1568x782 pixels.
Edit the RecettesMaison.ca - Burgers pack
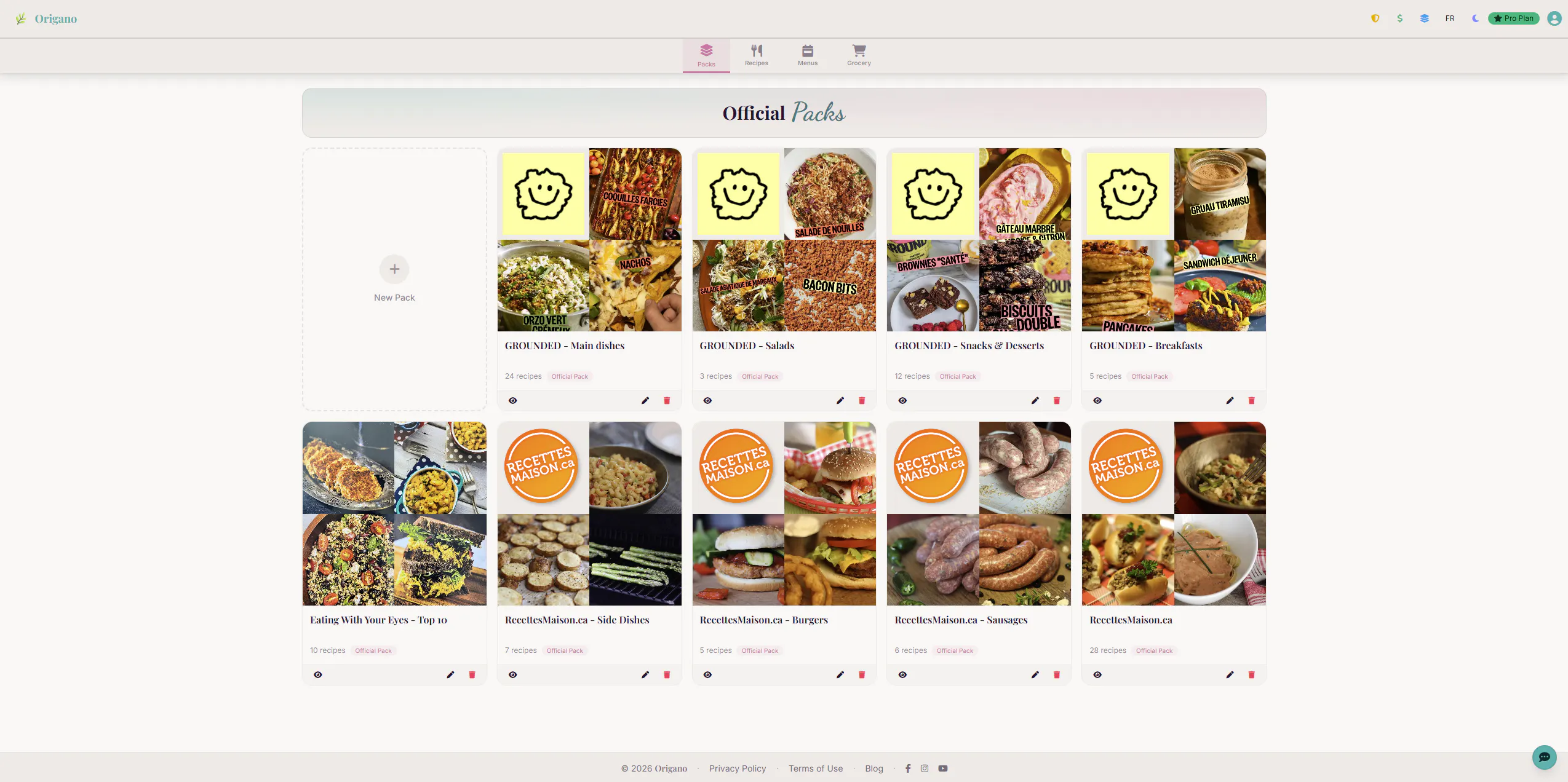pyautogui.click(x=840, y=675)
